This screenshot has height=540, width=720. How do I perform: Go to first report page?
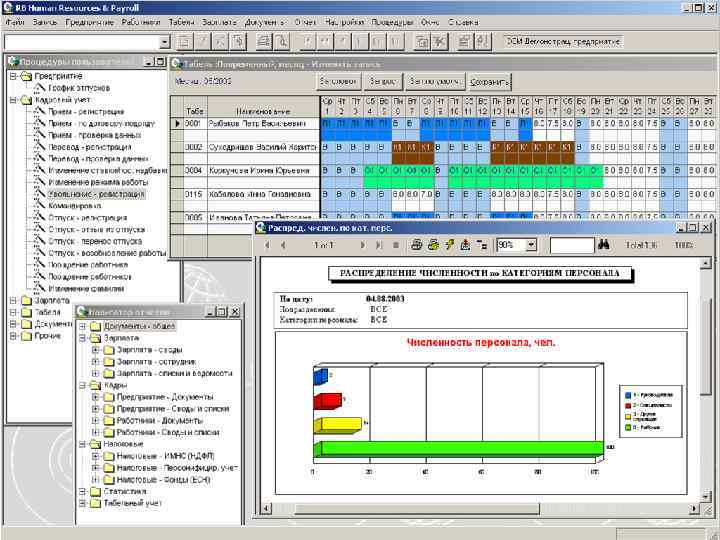pyautogui.click(x=267, y=245)
